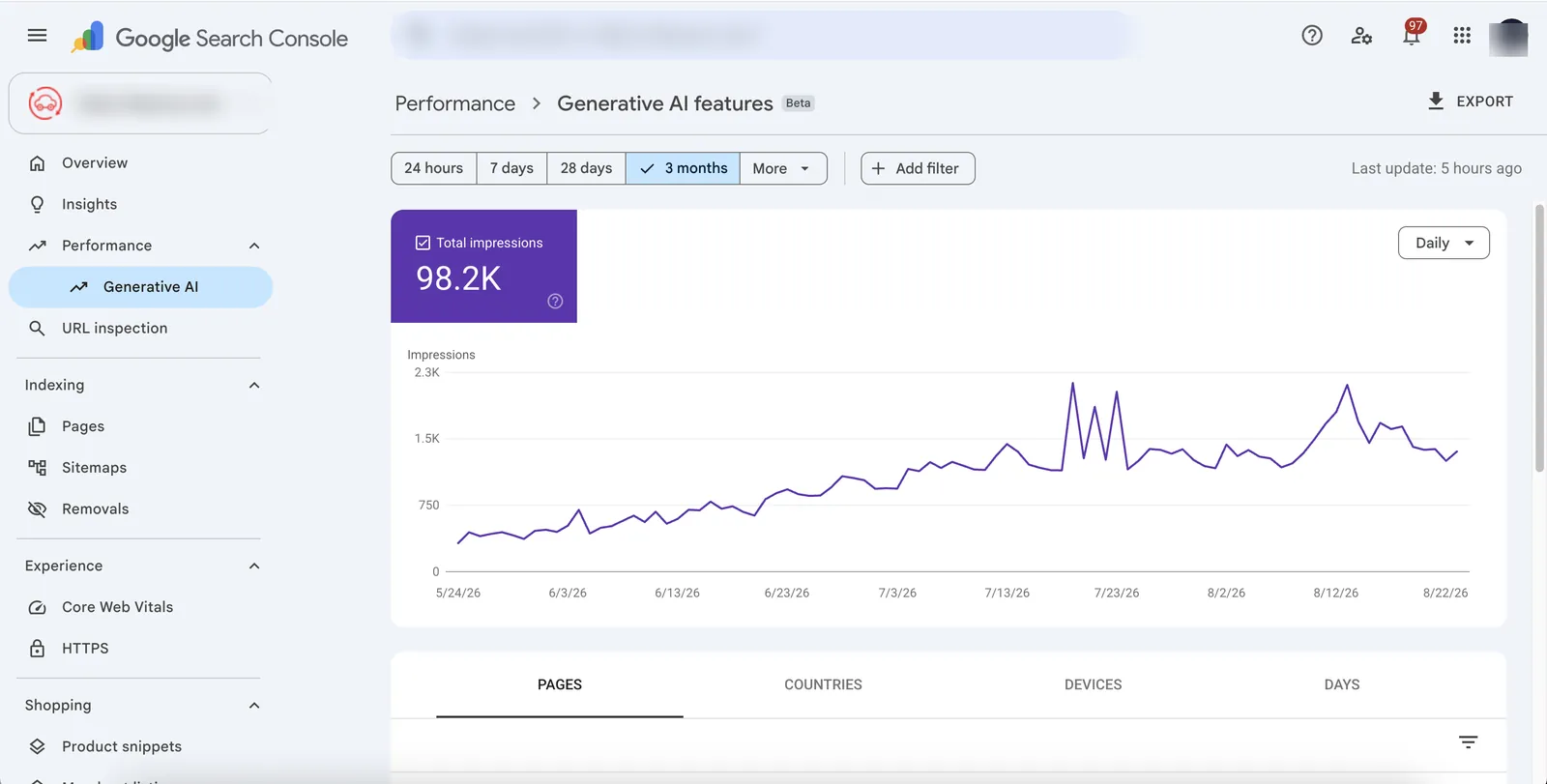The height and width of the screenshot is (784, 1547).
Task: Toggle the Total impressions checkbox
Action: pos(423,243)
